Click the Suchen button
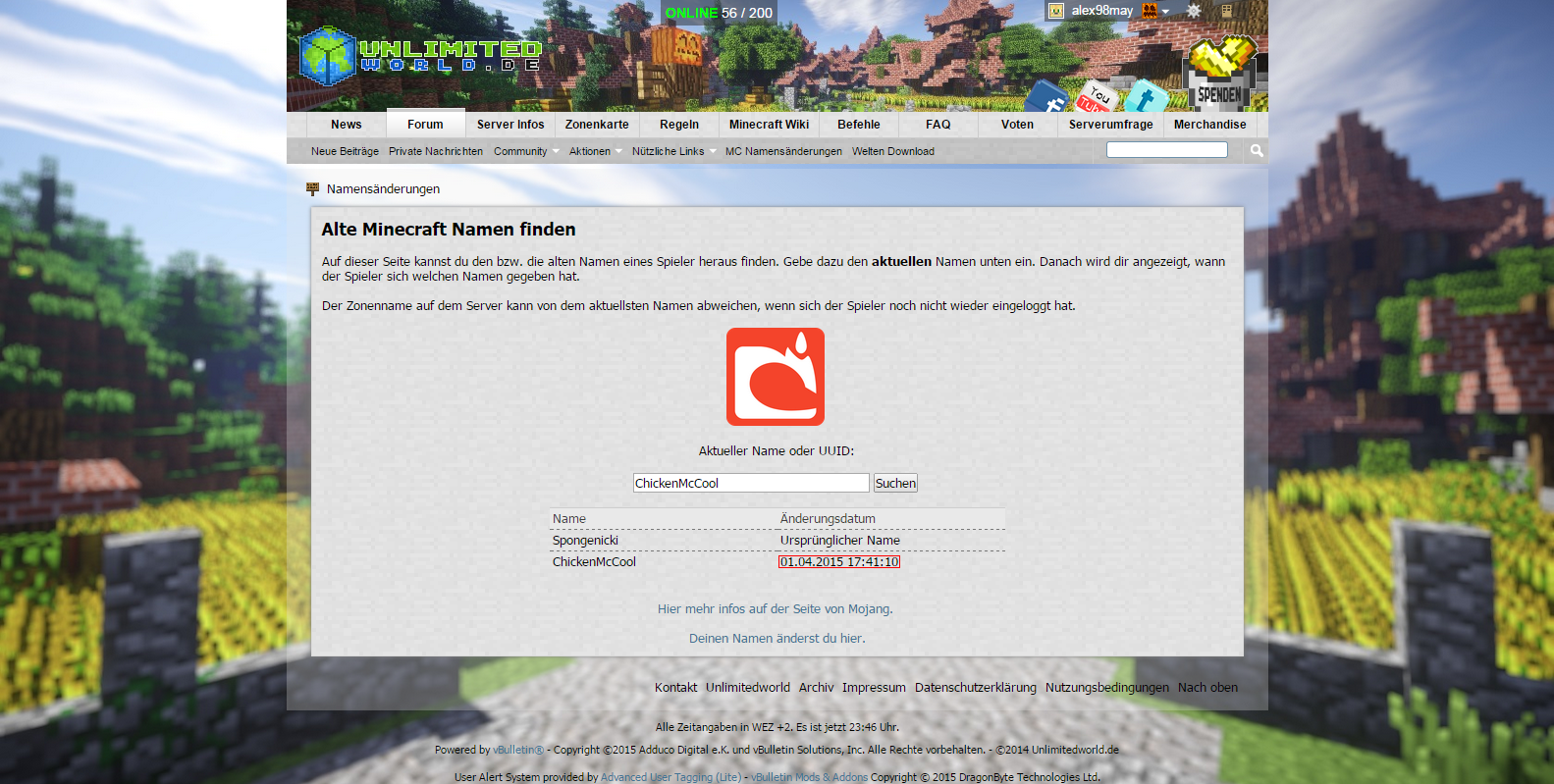The width and height of the screenshot is (1554, 784). point(895,483)
